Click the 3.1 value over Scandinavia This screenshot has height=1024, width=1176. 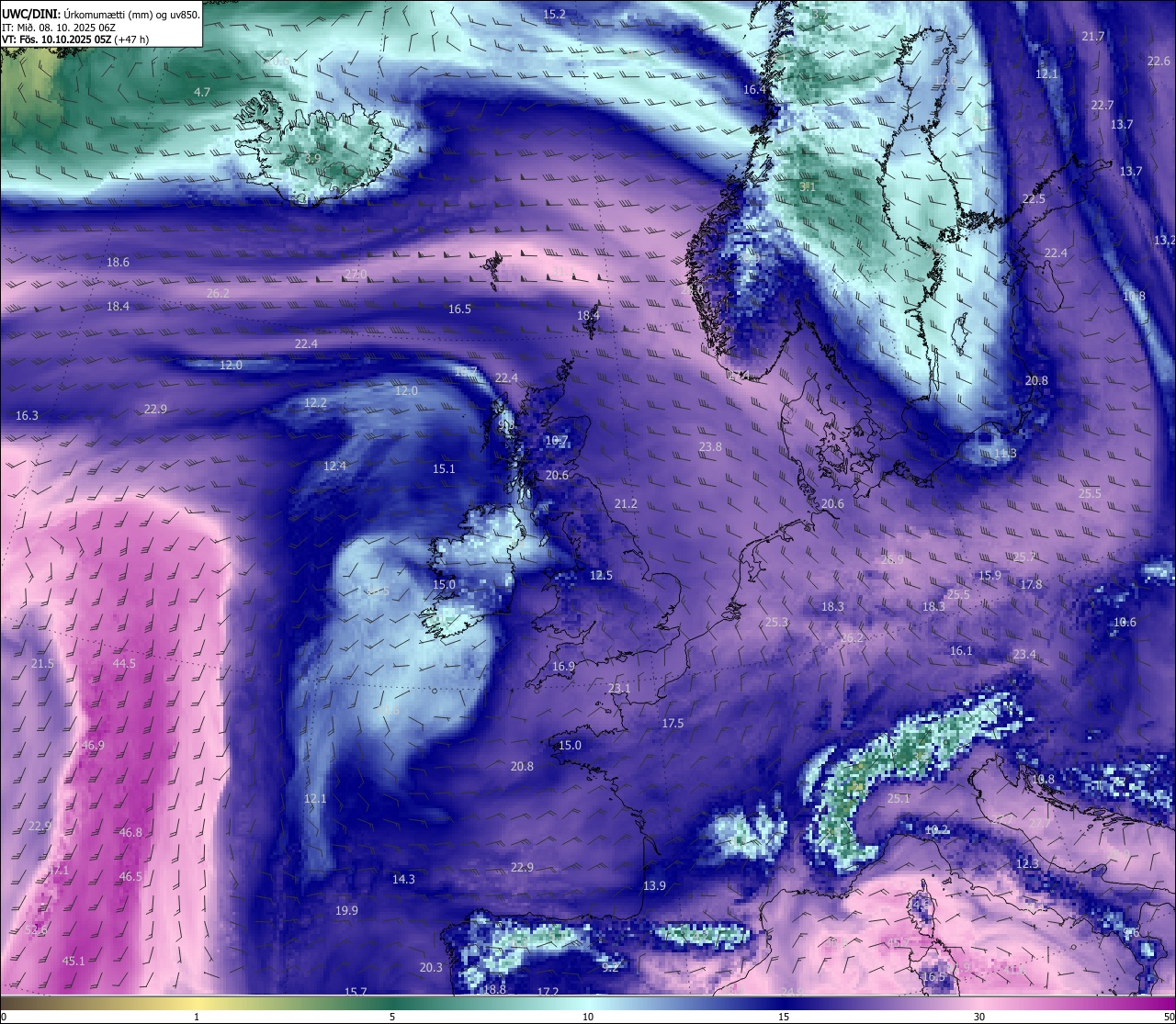[808, 186]
